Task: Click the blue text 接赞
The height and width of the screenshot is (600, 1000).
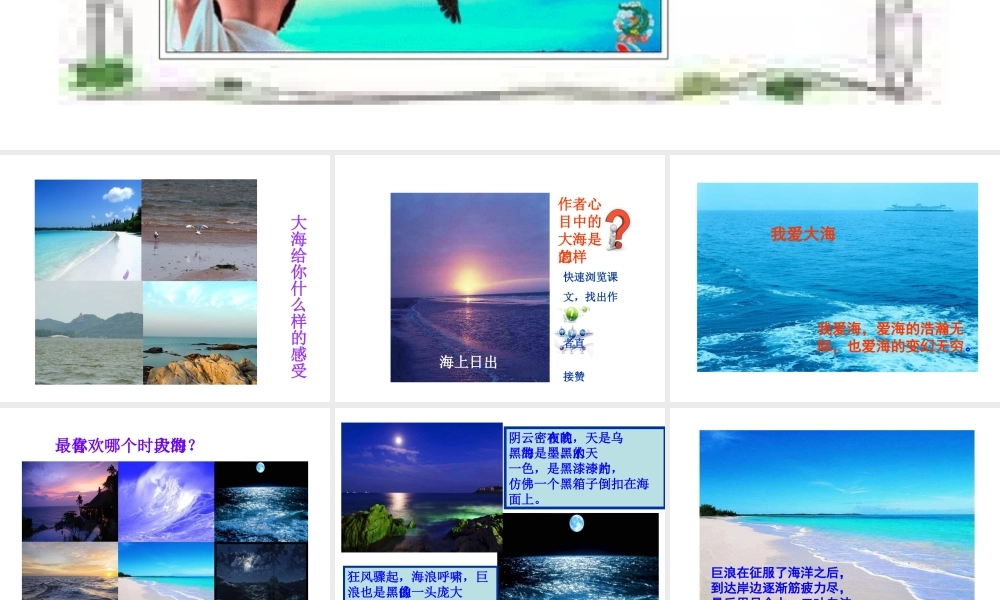Action: click(x=574, y=376)
